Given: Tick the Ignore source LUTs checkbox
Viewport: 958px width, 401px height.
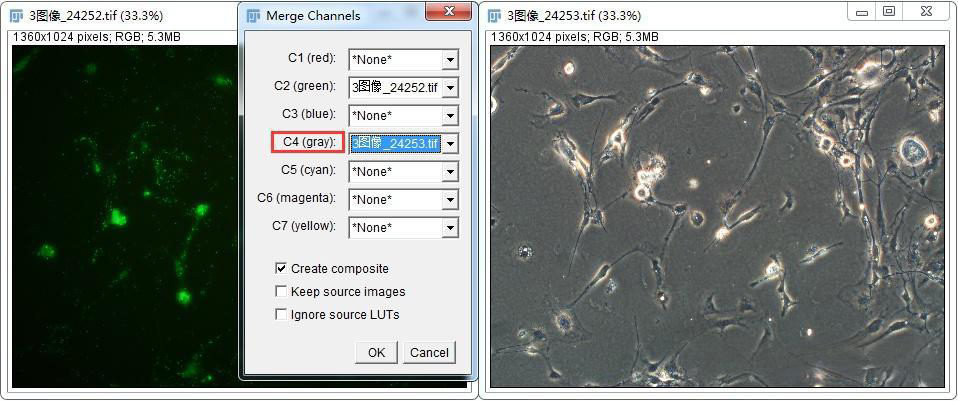Looking at the screenshot, I should 281,314.
